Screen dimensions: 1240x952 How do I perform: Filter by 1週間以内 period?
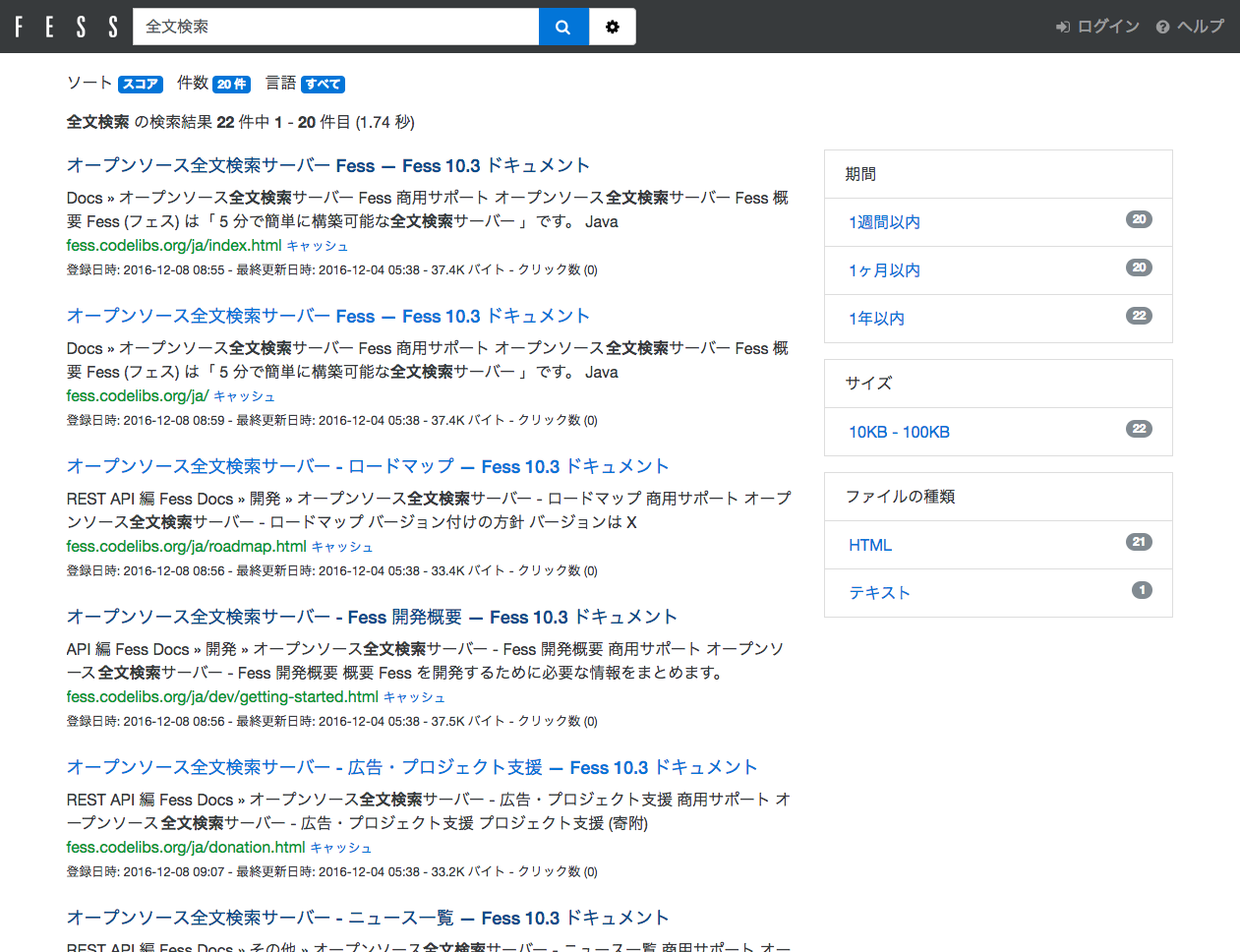(x=884, y=222)
